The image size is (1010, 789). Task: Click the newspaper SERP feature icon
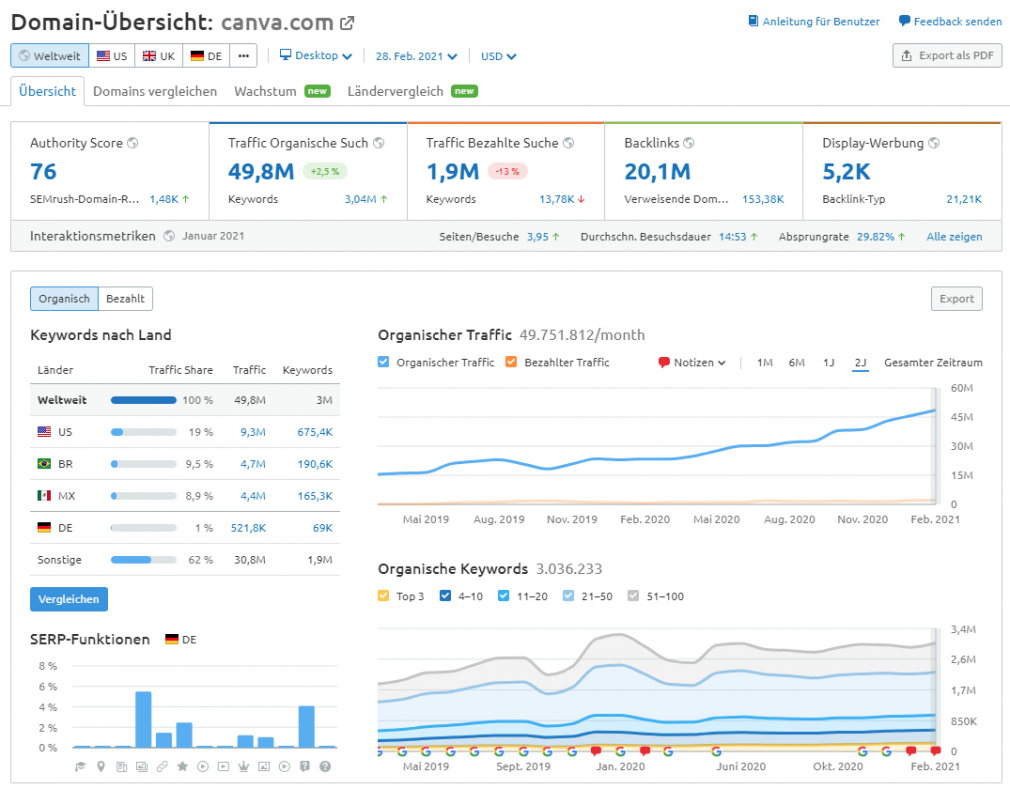coord(121,766)
